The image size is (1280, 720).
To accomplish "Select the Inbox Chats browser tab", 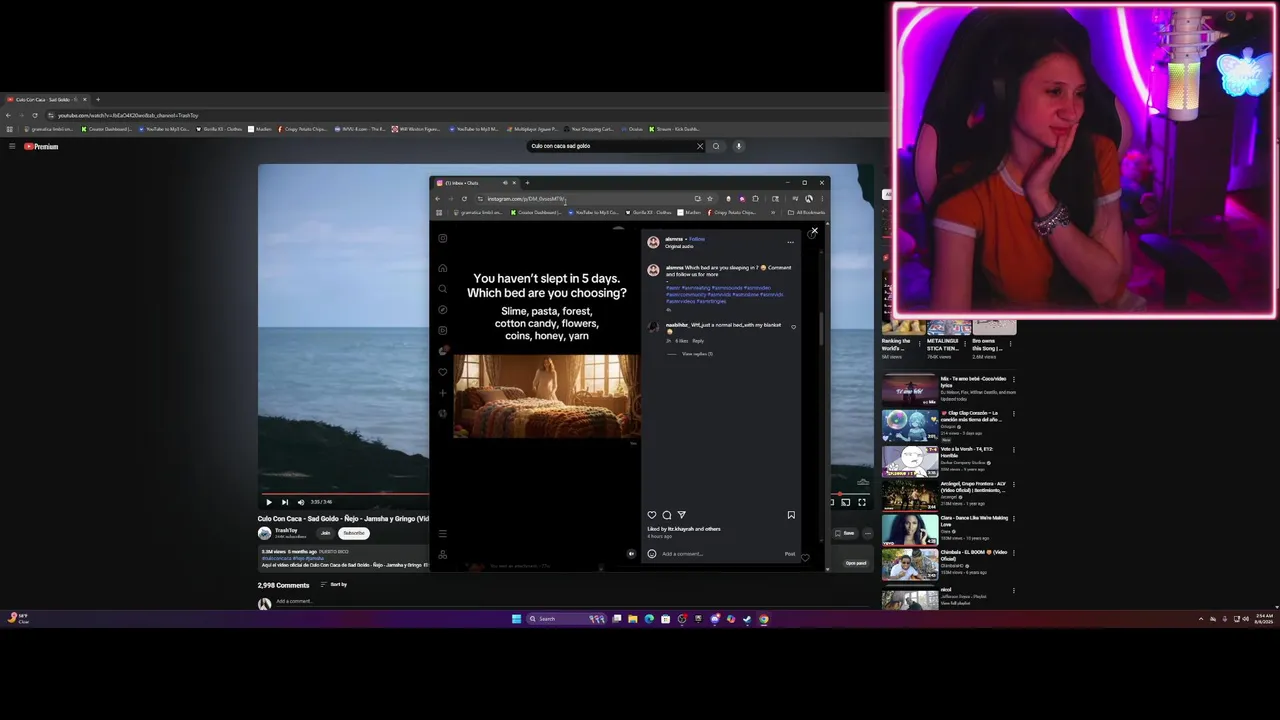I will 475,183.
